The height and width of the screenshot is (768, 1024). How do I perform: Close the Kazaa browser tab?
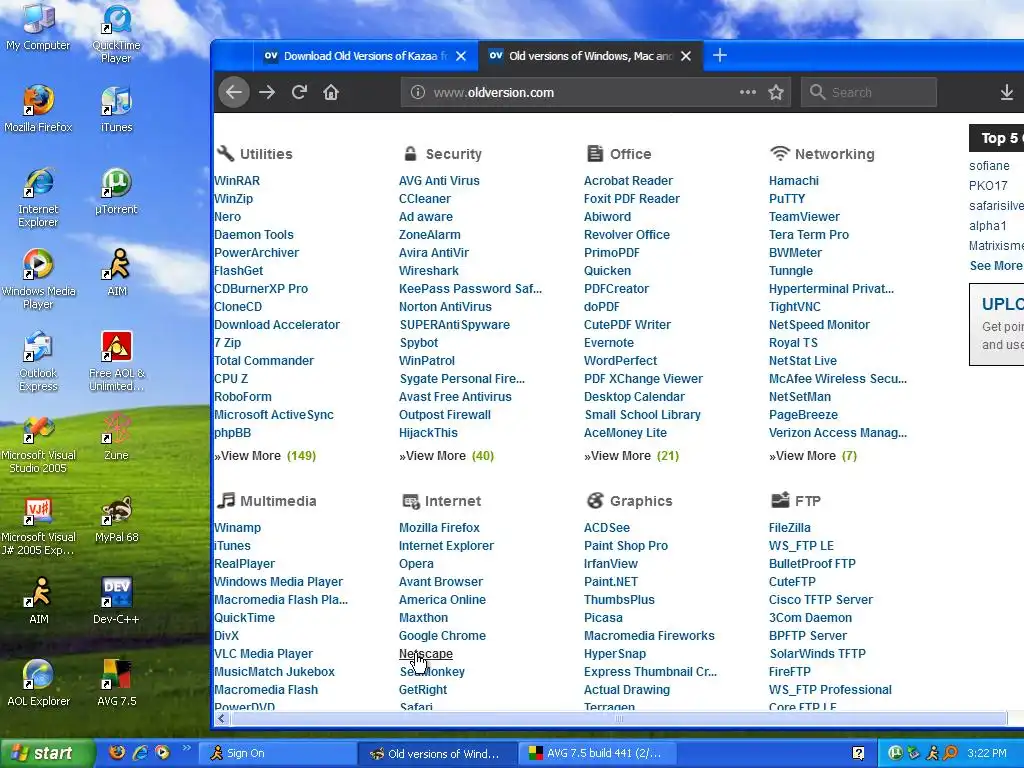[x=461, y=56]
